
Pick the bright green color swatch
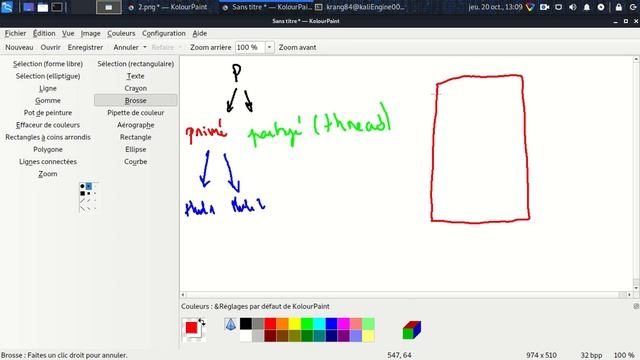307,324
